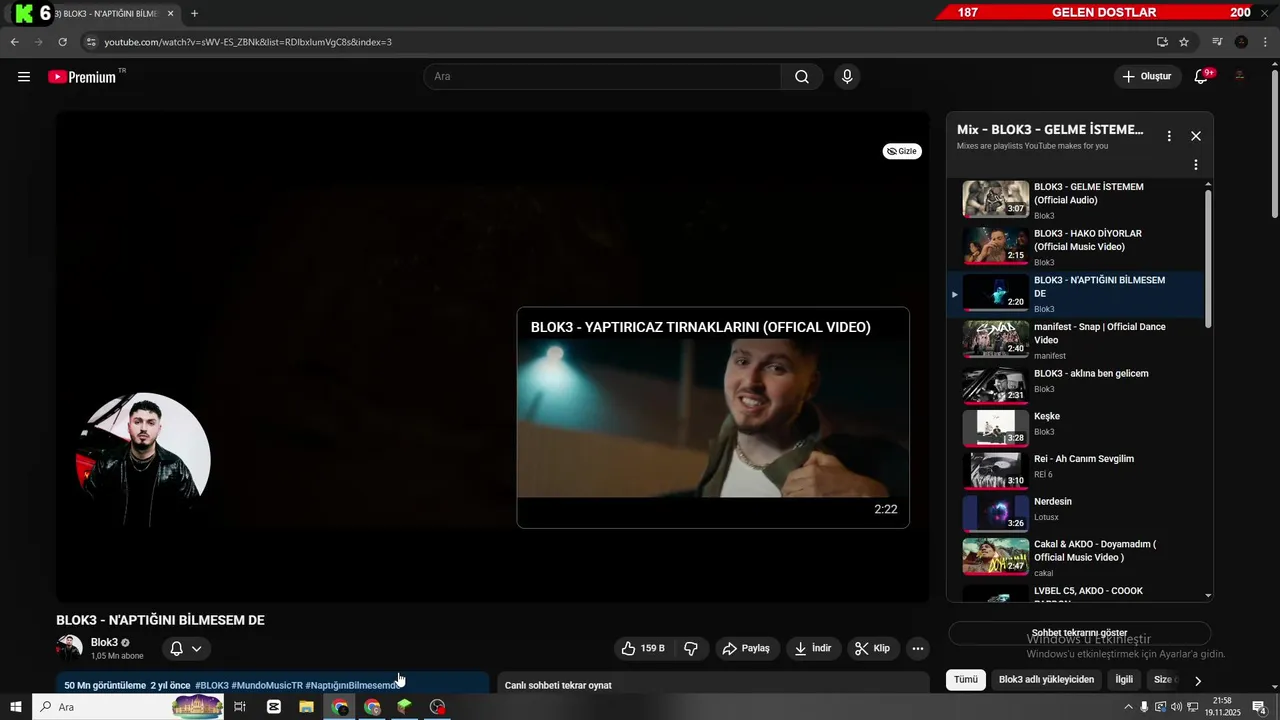Open the YouTube guide hamburger menu

click(24, 77)
